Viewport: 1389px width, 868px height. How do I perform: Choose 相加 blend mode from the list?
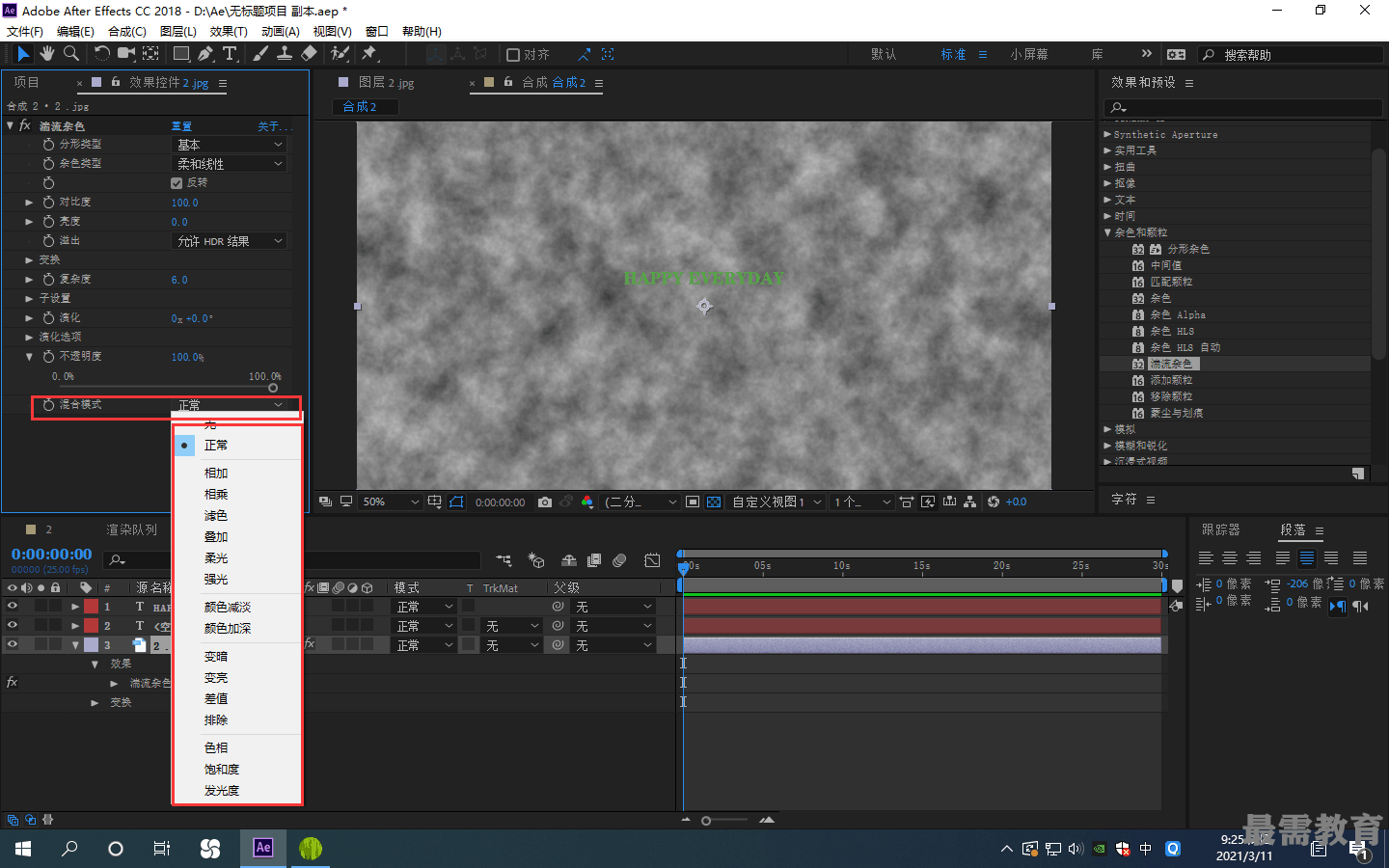[216, 474]
